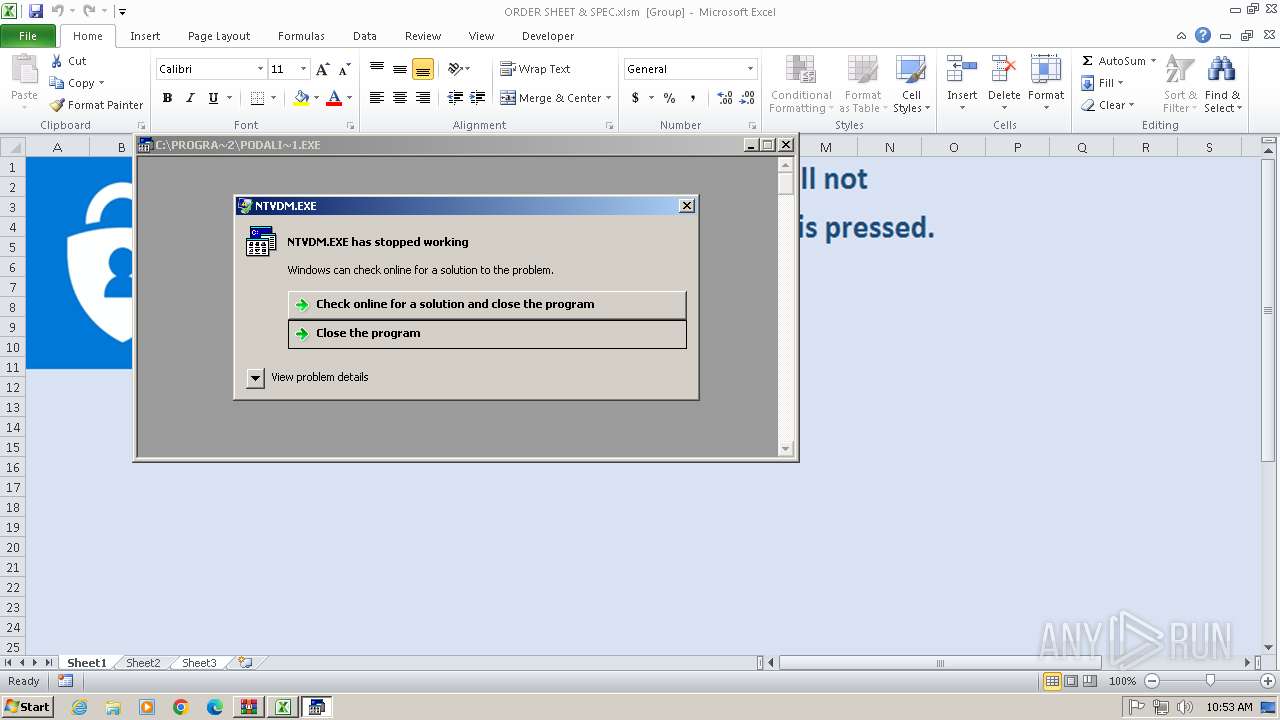Click Save icon in quick access toolbar
This screenshot has width=1280, height=720.
click(x=36, y=11)
